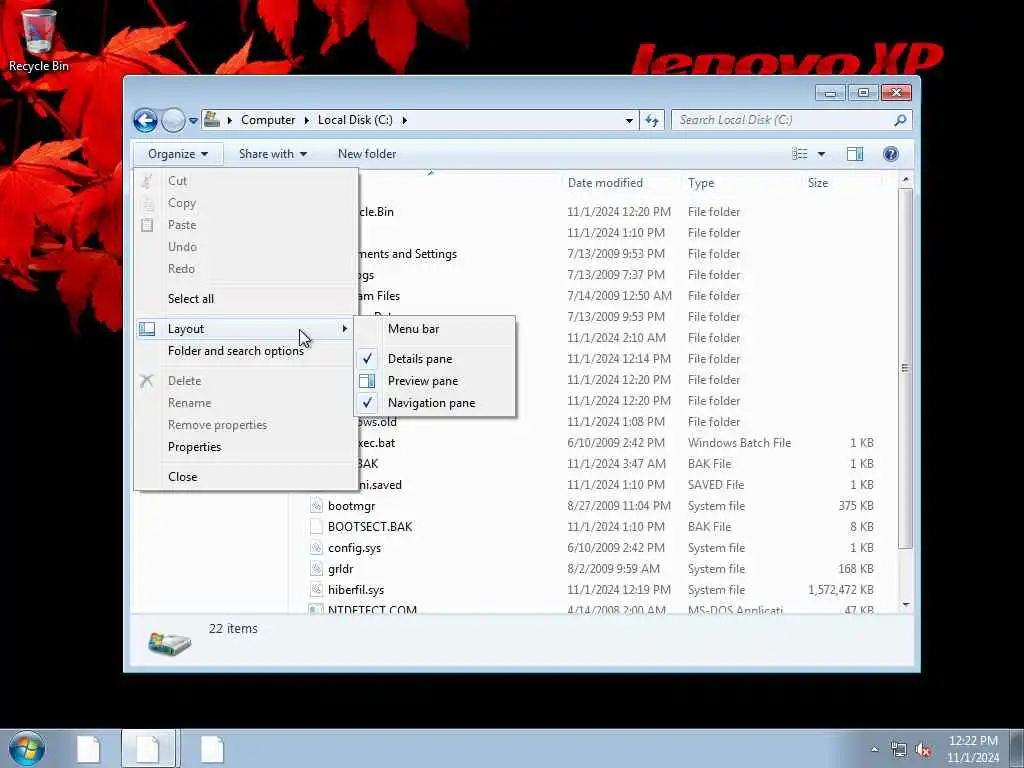Select the grldr file
The width and height of the screenshot is (1024, 768).
tap(340, 569)
